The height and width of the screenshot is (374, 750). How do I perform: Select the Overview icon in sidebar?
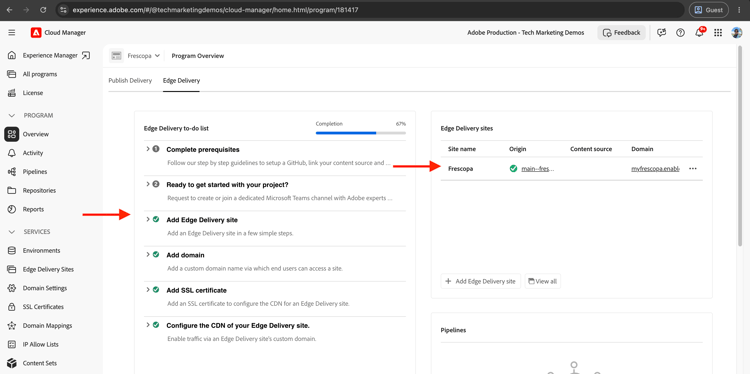click(x=12, y=134)
